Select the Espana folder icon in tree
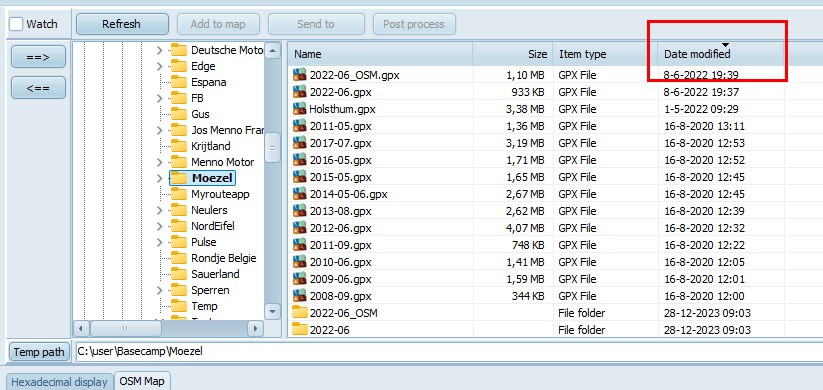 pyautogui.click(x=179, y=82)
